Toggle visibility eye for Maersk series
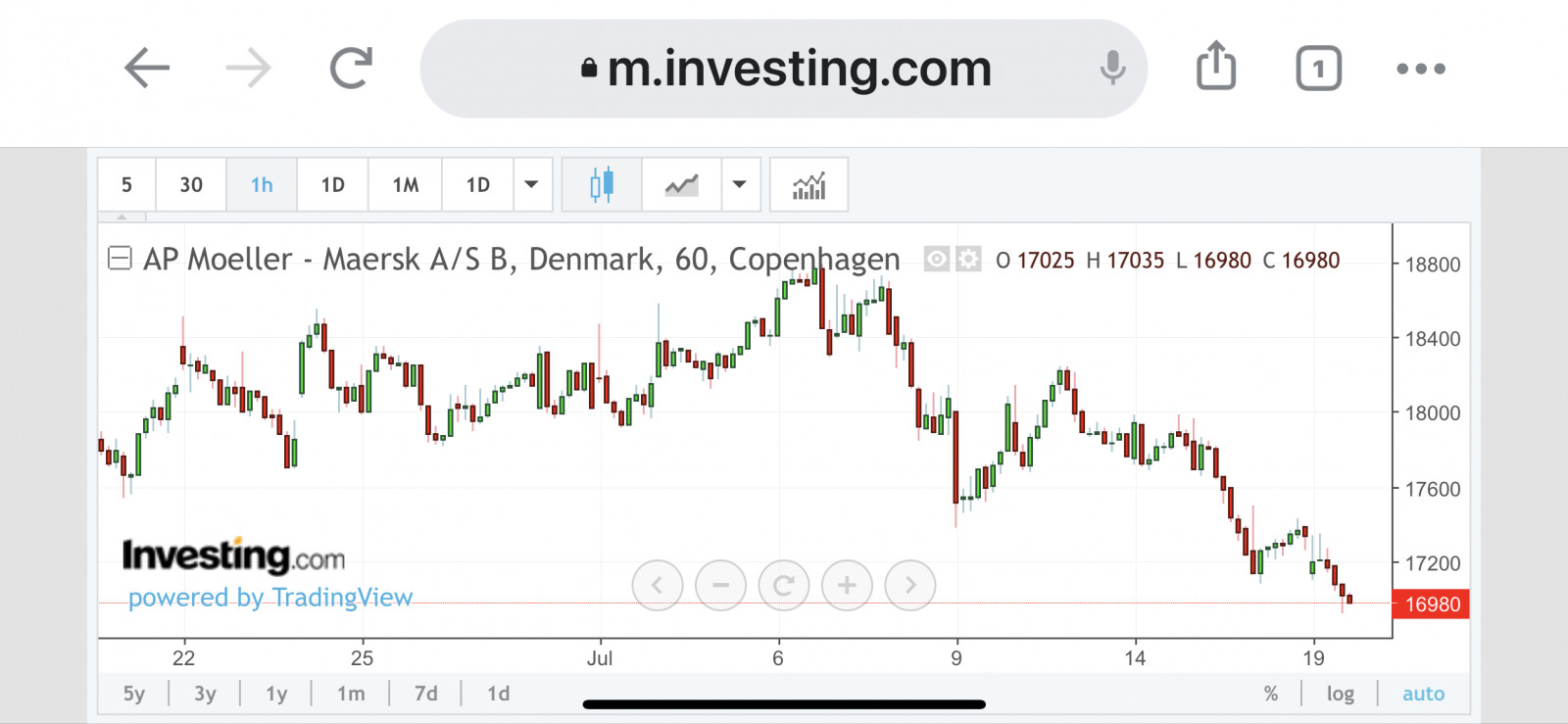This screenshot has width=1568, height=724. pyautogui.click(x=937, y=259)
